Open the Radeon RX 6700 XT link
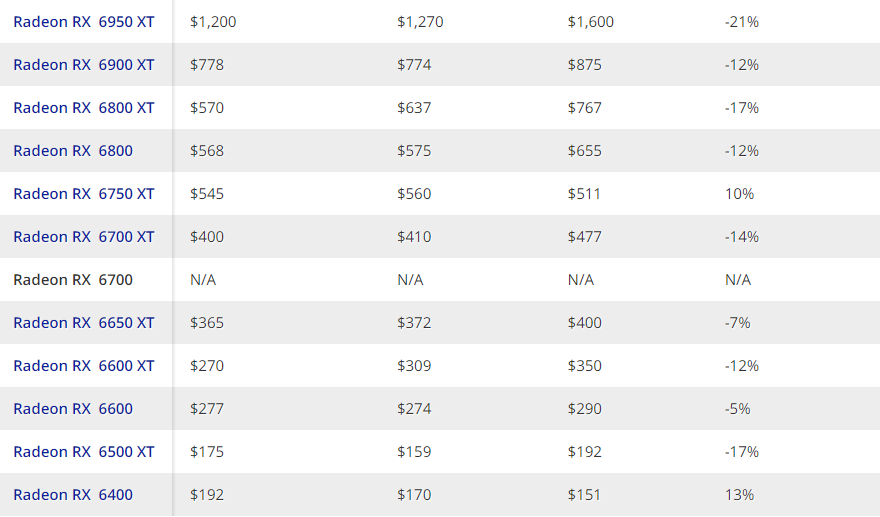 [84, 237]
